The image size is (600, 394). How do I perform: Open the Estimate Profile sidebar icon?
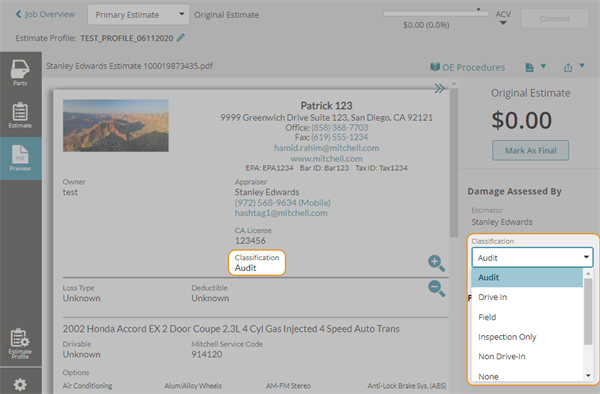pyautogui.click(x=20, y=343)
